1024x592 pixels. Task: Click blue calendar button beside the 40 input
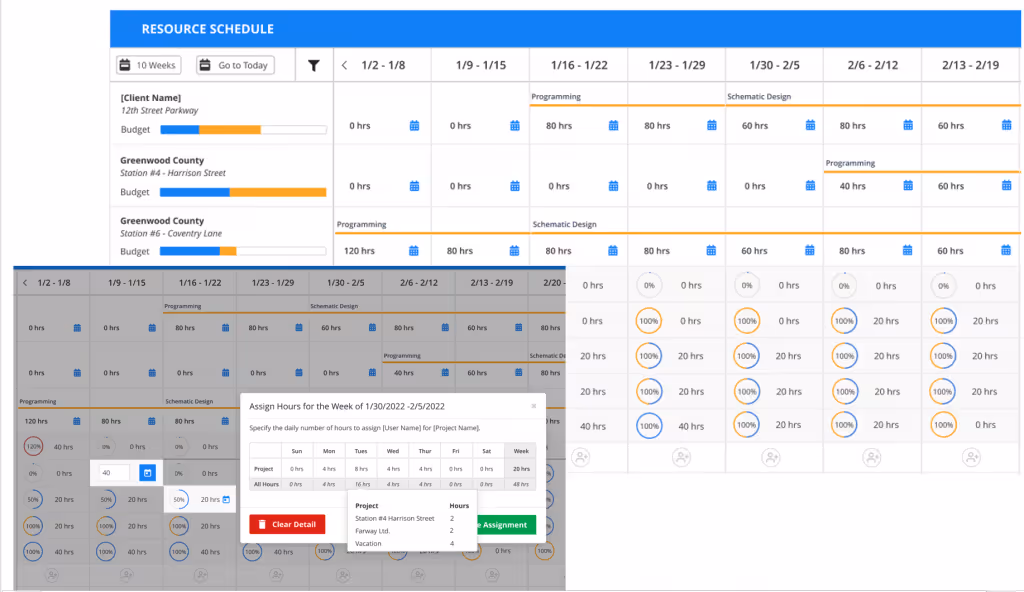coord(148,472)
